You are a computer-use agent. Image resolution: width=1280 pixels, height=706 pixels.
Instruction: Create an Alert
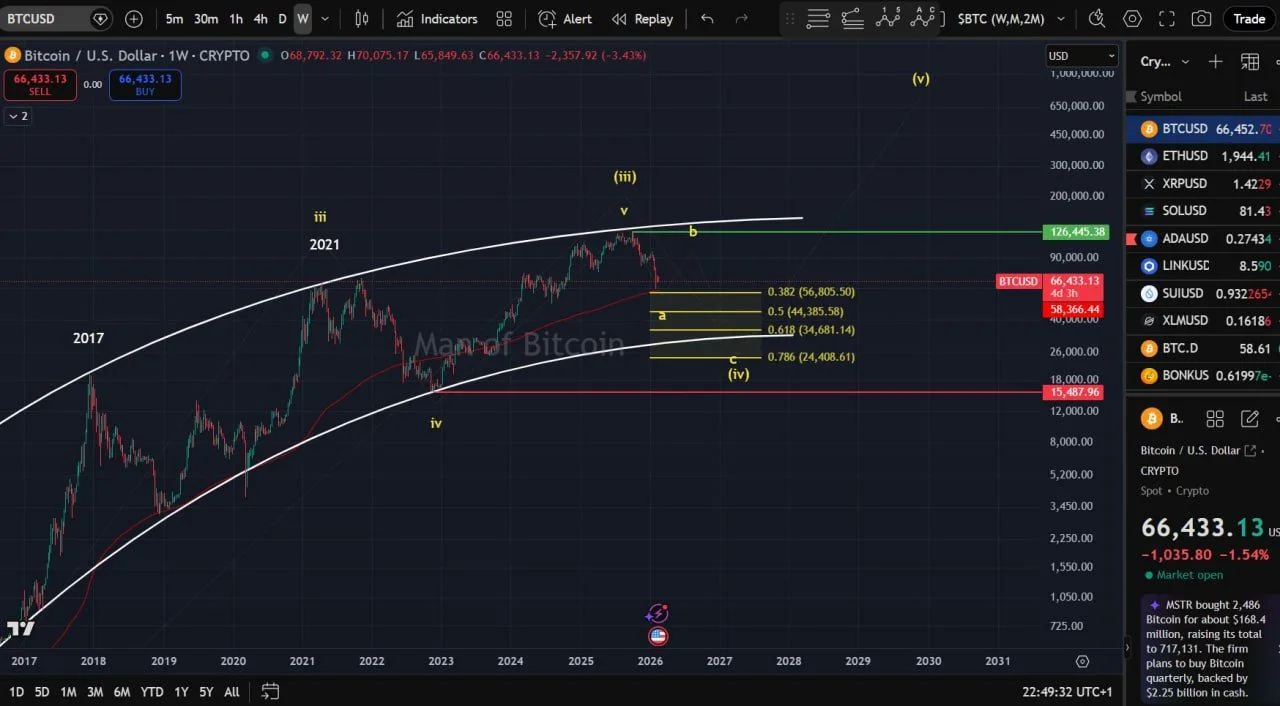[565, 19]
